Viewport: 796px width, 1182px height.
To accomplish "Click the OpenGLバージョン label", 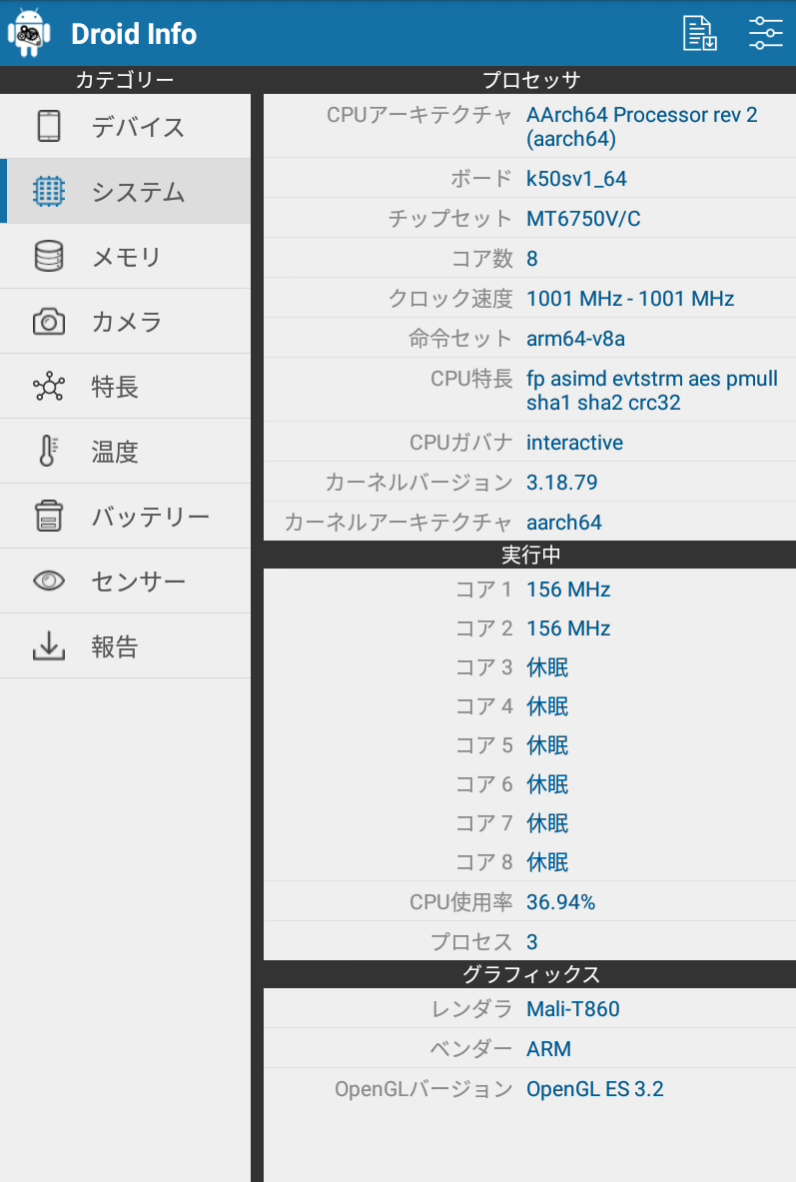I will [x=424, y=1089].
